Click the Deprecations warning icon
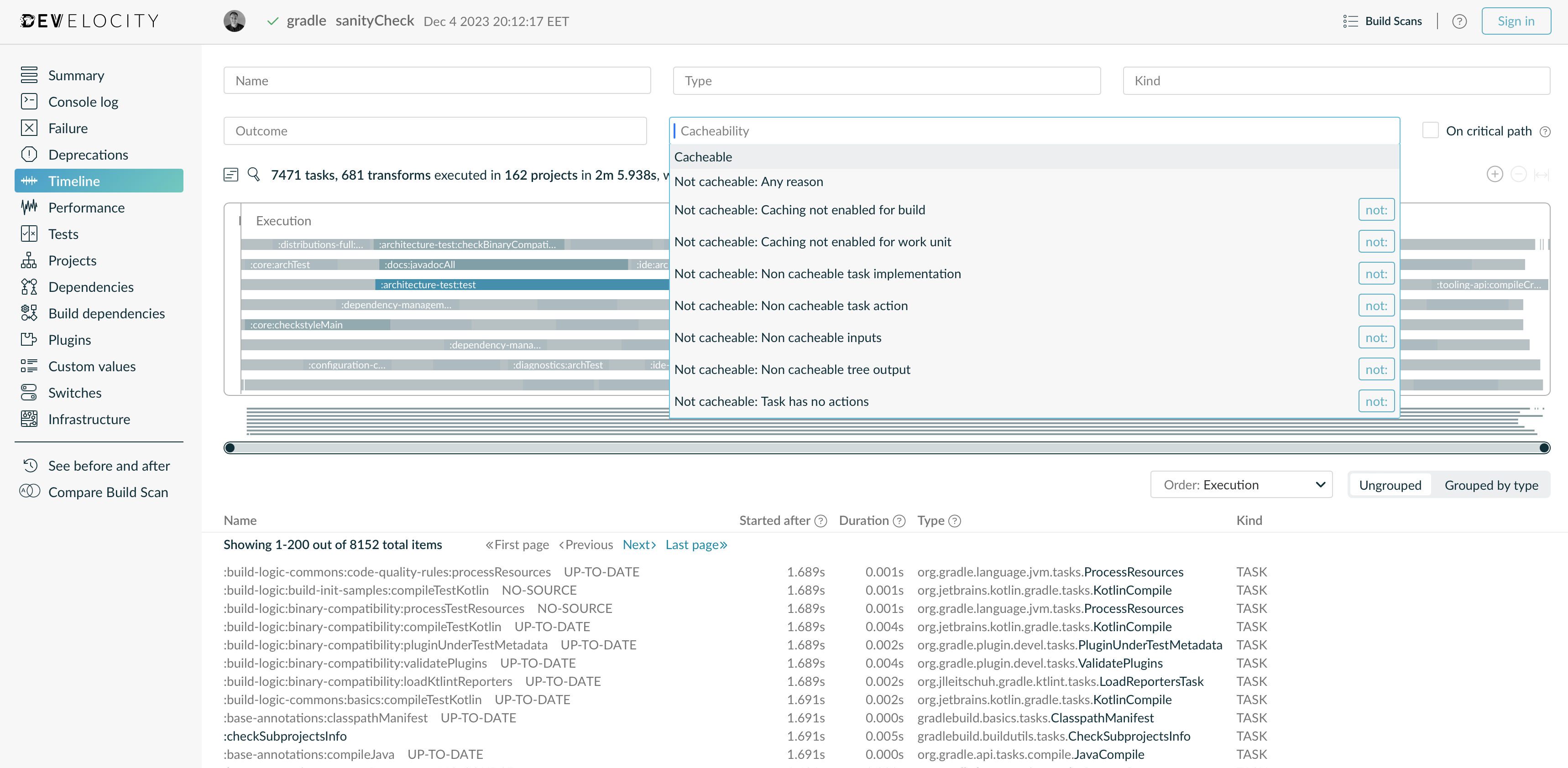The image size is (1568, 768). (x=29, y=155)
